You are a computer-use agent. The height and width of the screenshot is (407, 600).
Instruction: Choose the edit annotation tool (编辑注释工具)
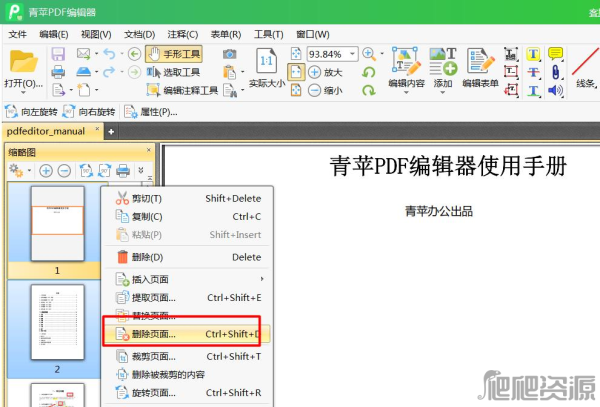tap(182, 90)
